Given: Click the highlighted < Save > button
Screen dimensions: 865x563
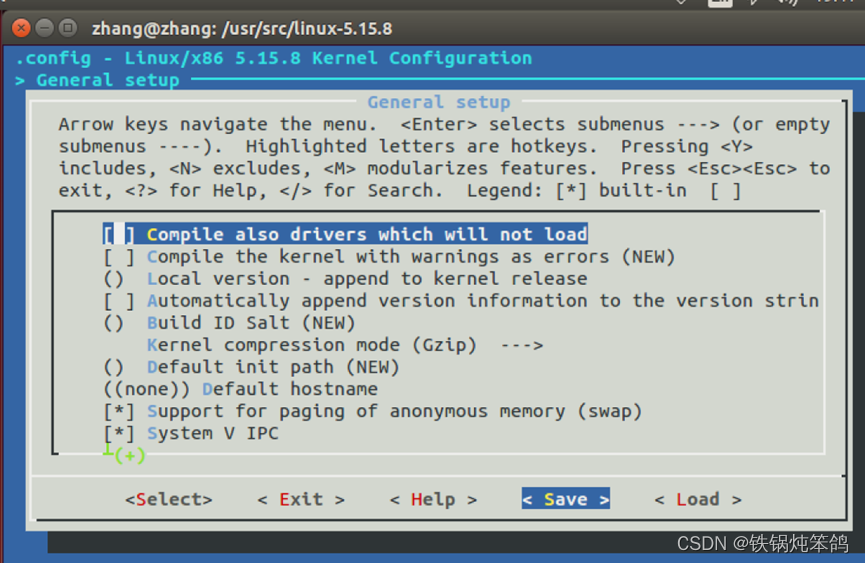Looking at the screenshot, I should (x=566, y=498).
